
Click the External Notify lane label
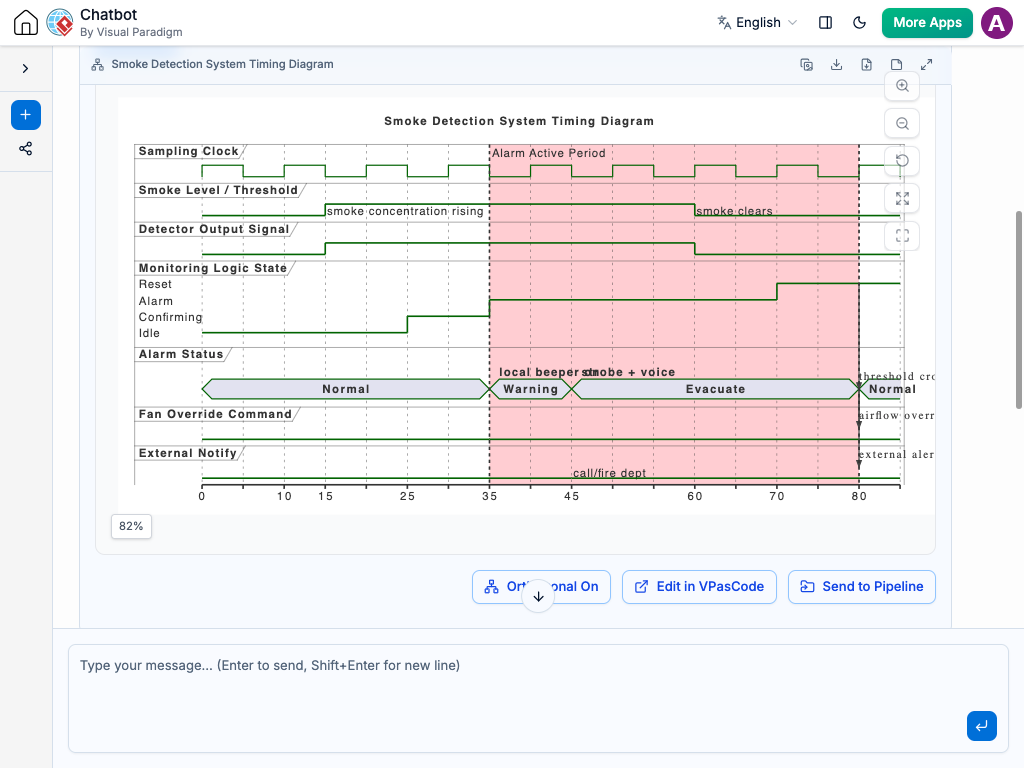(187, 453)
